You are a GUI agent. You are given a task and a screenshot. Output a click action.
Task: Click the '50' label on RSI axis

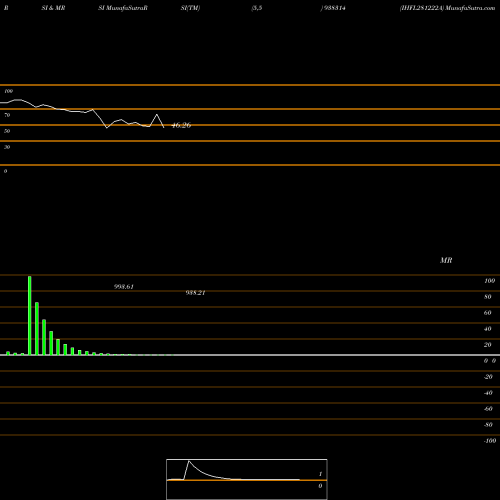(7, 131)
